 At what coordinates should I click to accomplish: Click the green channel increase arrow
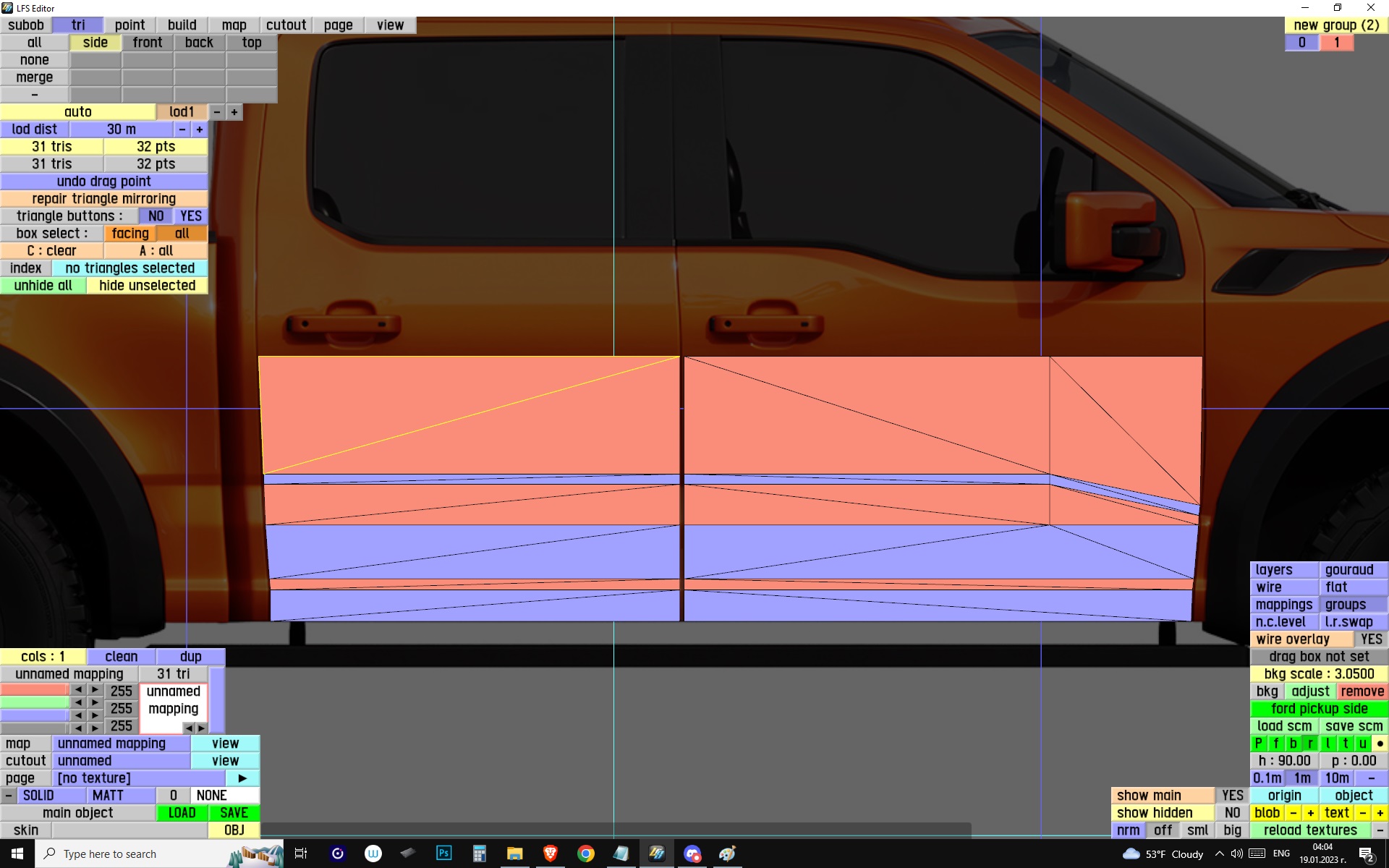tap(95, 702)
